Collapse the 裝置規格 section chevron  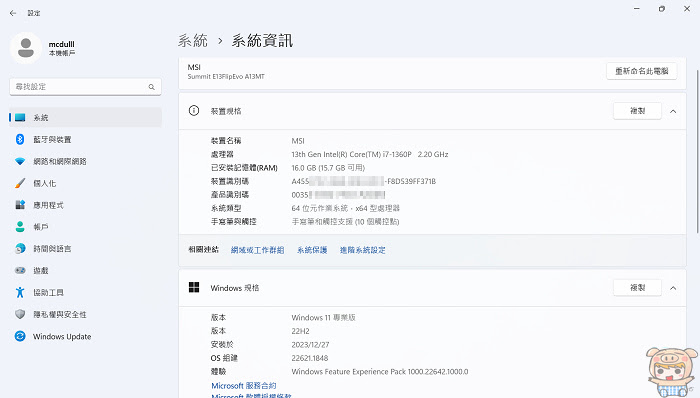click(673, 111)
